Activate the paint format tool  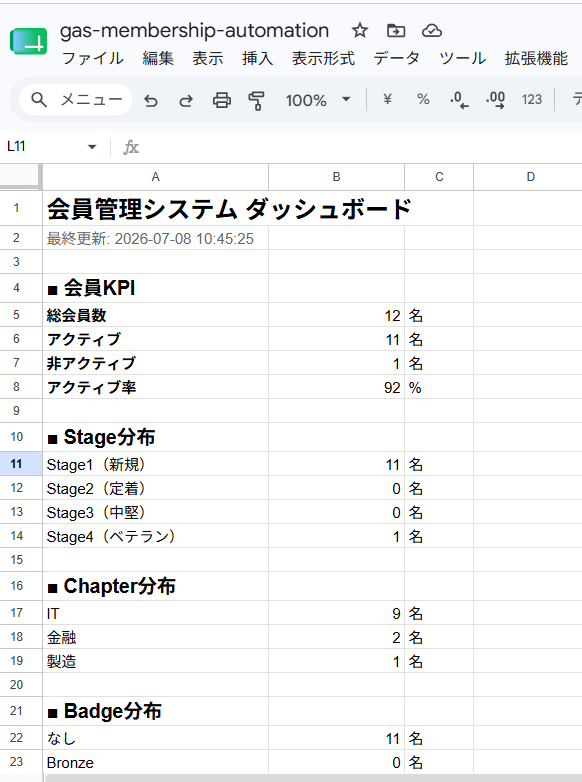(x=256, y=101)
